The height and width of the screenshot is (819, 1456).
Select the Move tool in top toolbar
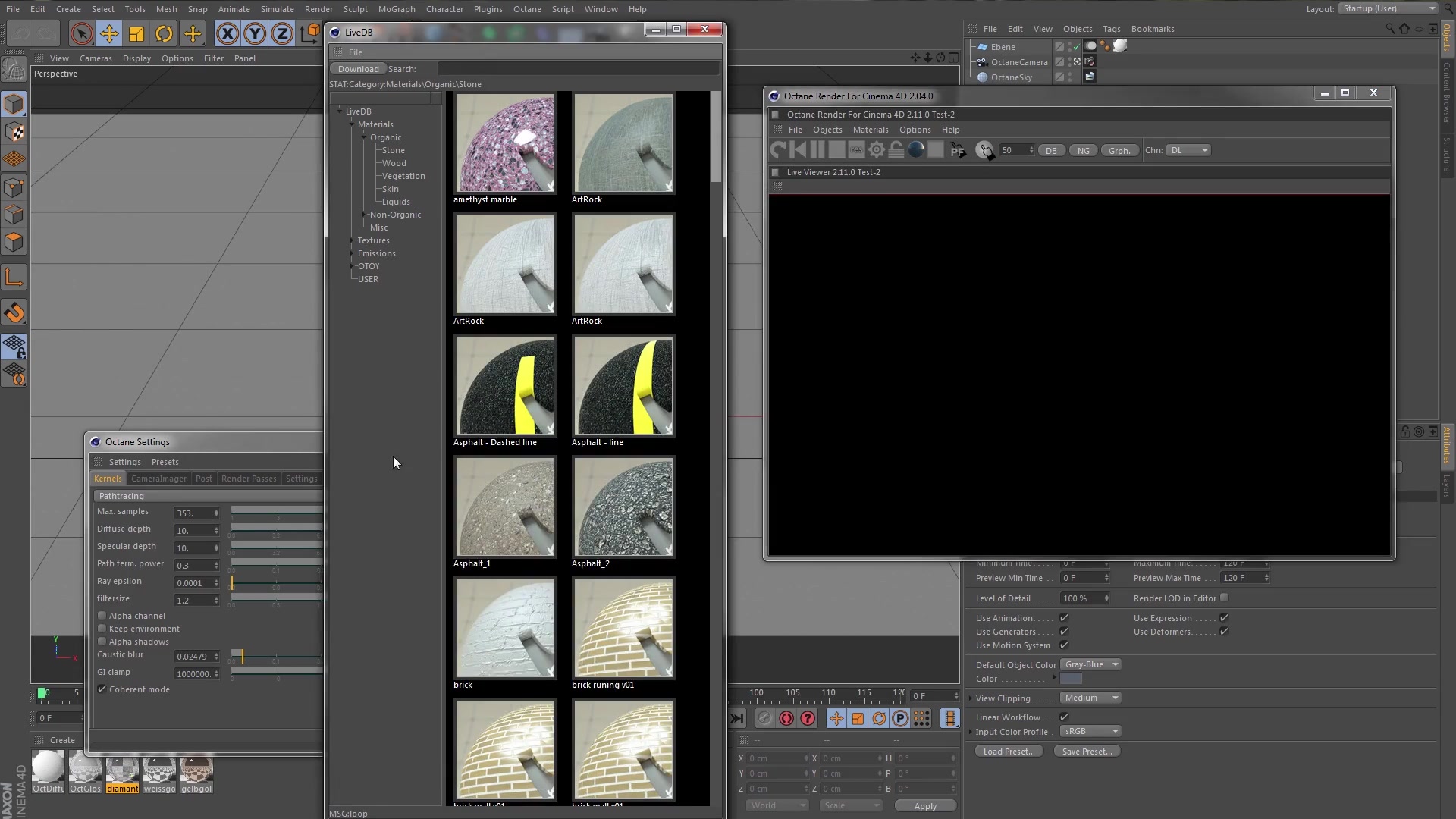[x=109, y=34]
